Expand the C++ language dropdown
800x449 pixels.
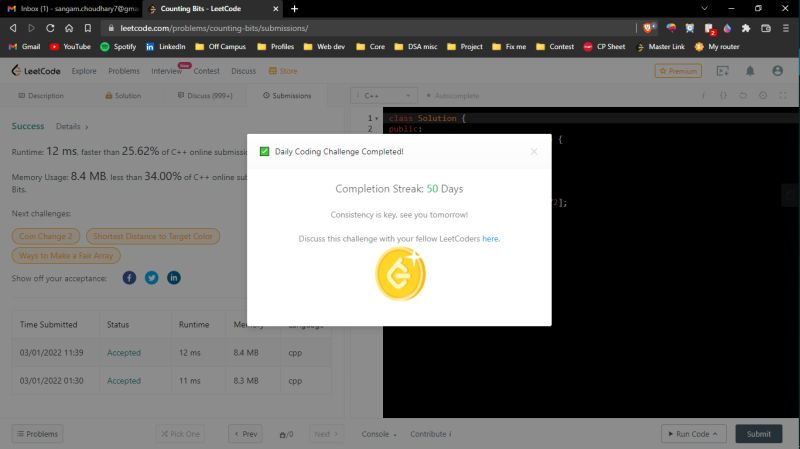(376, 96)
